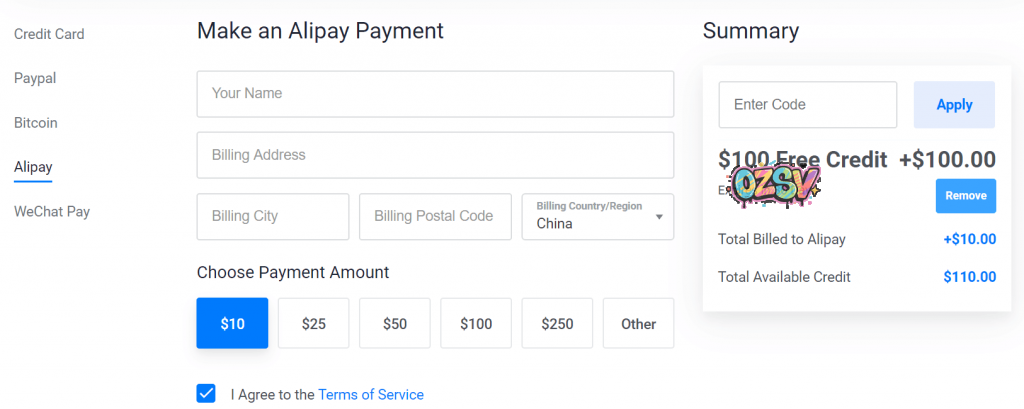Open the Credit Card payment tab
1024x409 pixels.
49,34
